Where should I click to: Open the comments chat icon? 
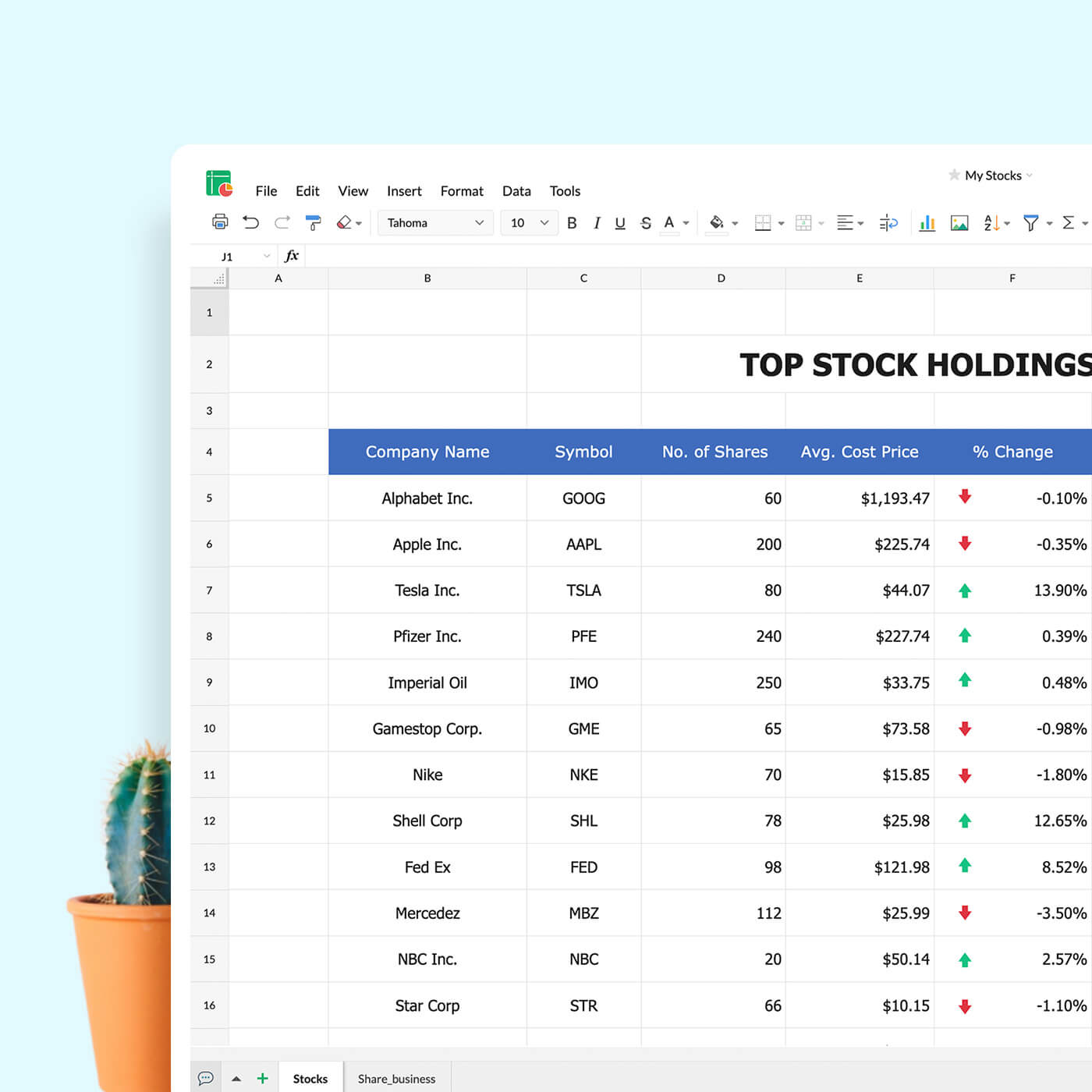pos(206,1078)
